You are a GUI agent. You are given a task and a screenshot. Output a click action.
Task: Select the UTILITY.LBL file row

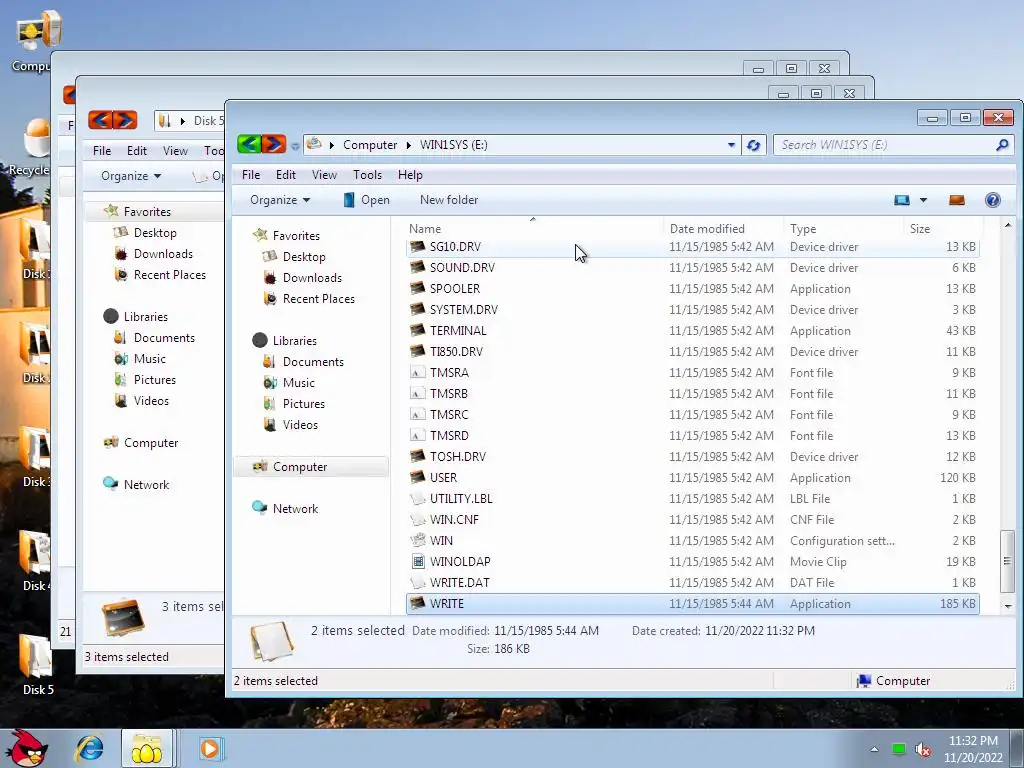(692, 499)
